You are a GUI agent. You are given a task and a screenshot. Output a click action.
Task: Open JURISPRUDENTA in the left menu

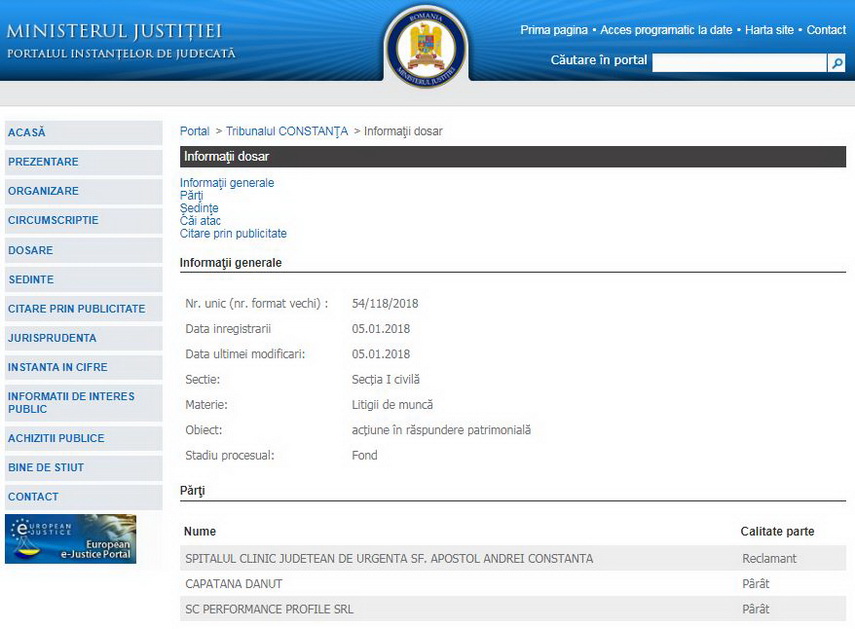(52, 338)
